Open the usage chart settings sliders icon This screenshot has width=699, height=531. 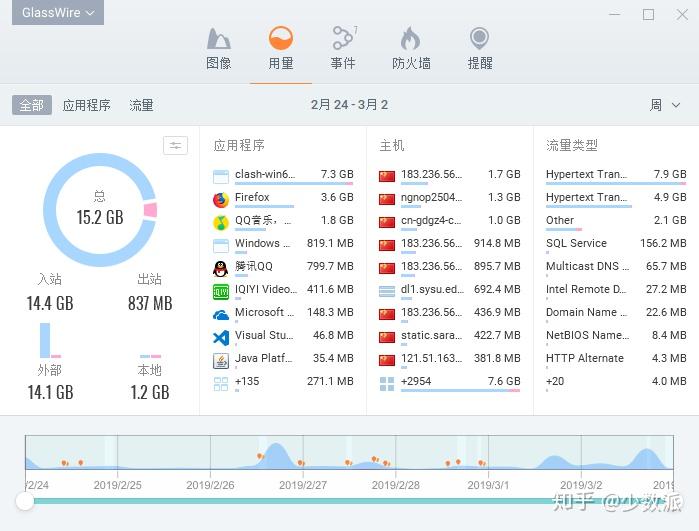pos(175,145)
